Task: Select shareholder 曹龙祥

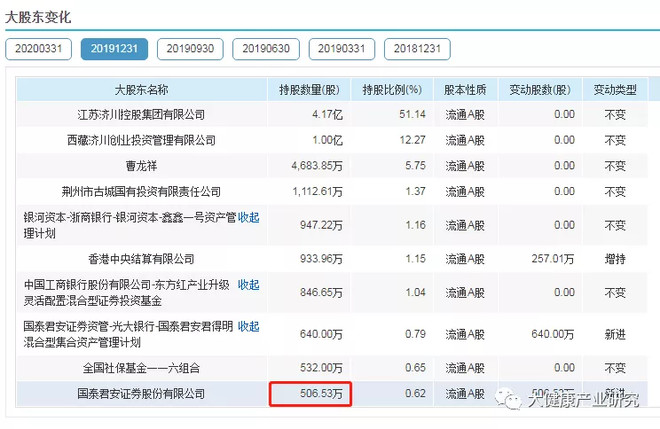Action: (141, 166)
